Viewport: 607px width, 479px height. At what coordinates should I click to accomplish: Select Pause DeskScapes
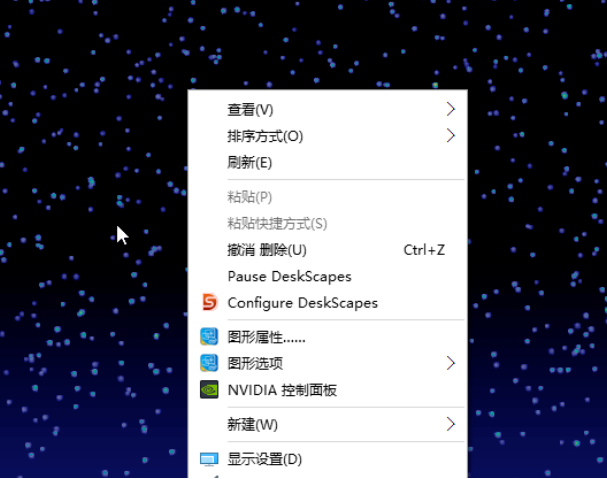pyautogui.click(x=289, y=276)
